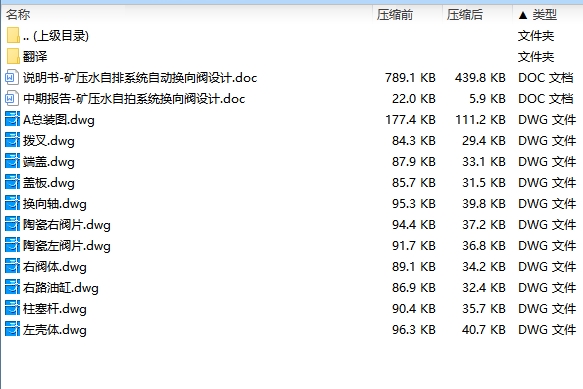Select 中期报告-矿压水自拍系统换向阀设计.doc file name
This screenshot has height=389, width=583.
134,99
